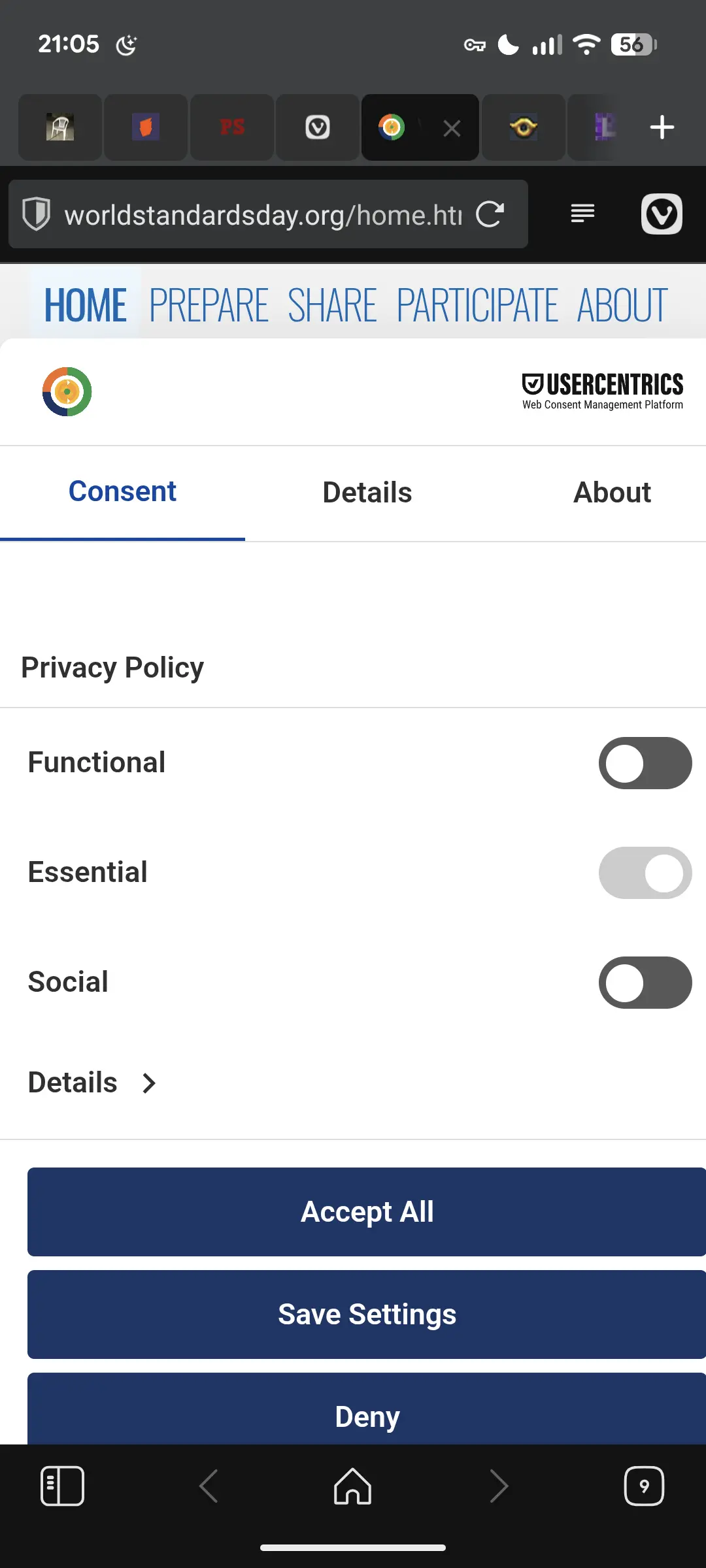Screen dimensions: 706x1568
Task: Tap the reload page icon
Action: pyautogui.click(x=490, y=214)
